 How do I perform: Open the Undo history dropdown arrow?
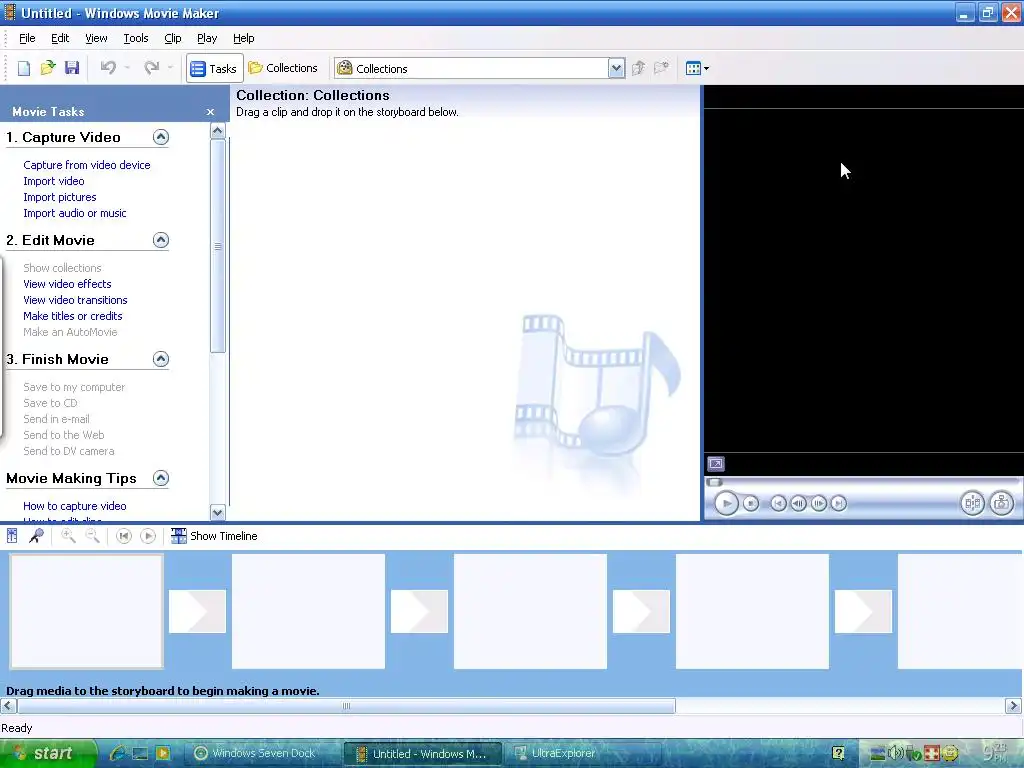[127, 68]
